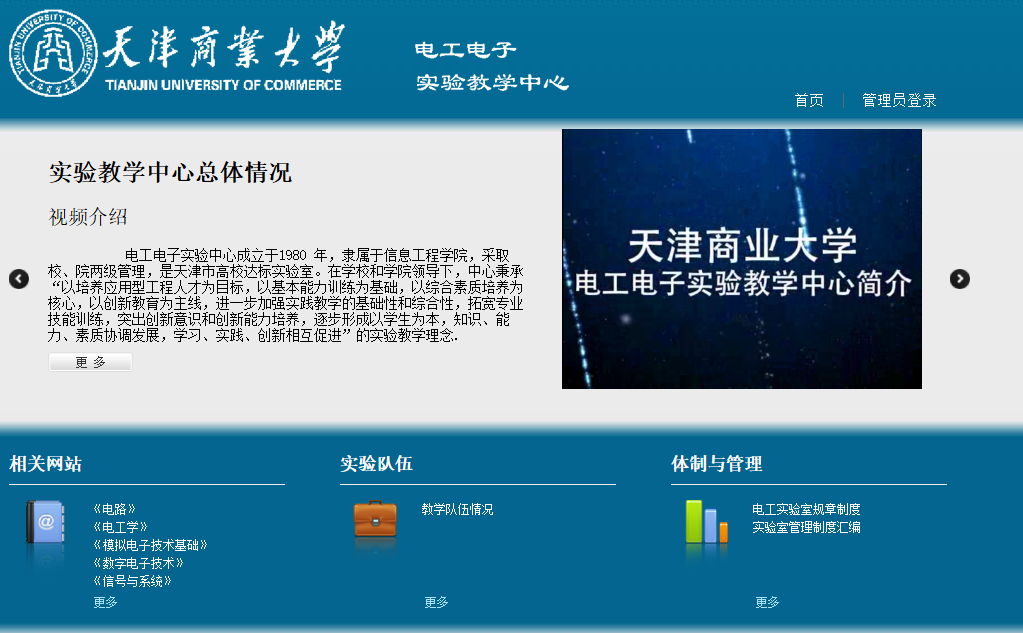1023x633 pixels.
Task: Open the 管理员登录 menu item
Action: click(x=899, y=100)
